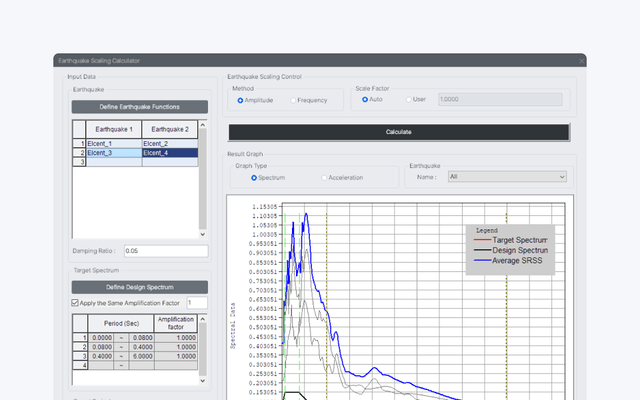Select Auto scale factor option
Image resolution: width=640 pixels, height=400 pixels.
click(x=365, y=100)
